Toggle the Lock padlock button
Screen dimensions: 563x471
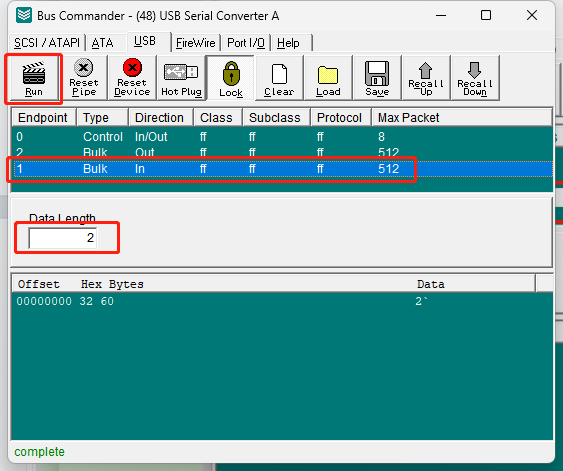click(x=231, y=78)
